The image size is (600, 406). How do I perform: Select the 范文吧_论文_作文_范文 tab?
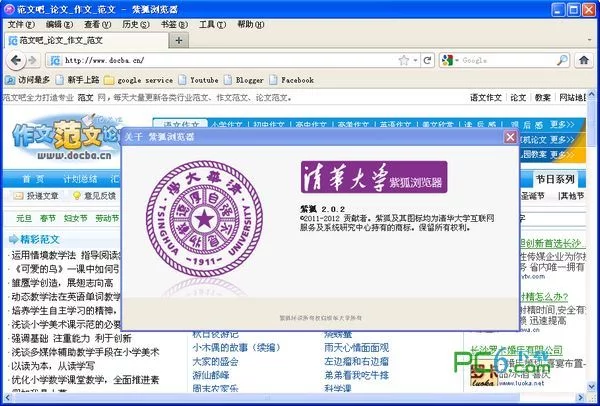86,40
